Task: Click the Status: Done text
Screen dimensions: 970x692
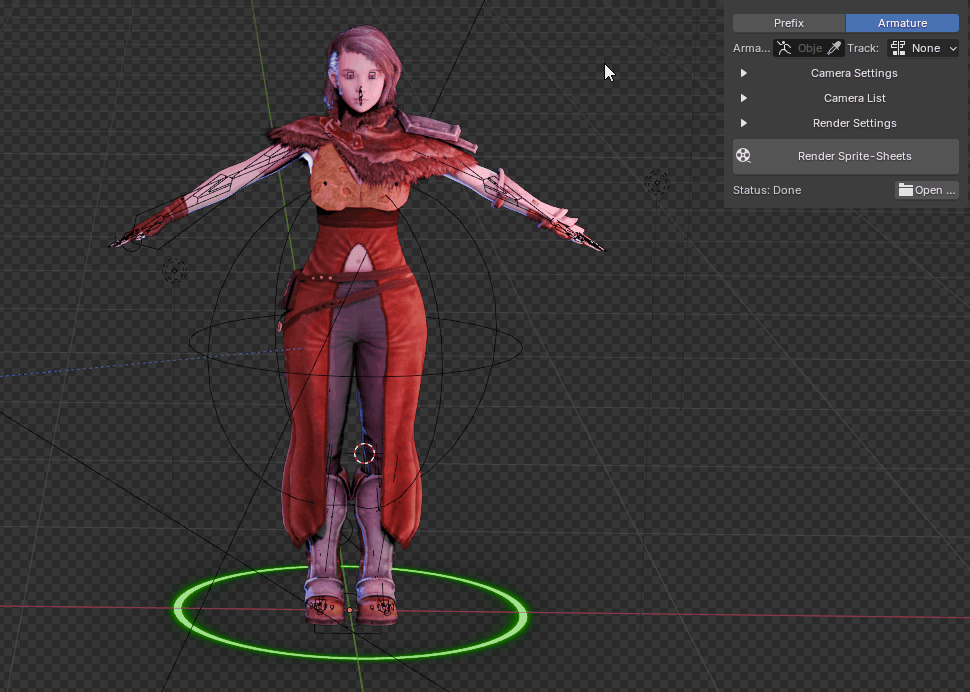Action: 767,190
